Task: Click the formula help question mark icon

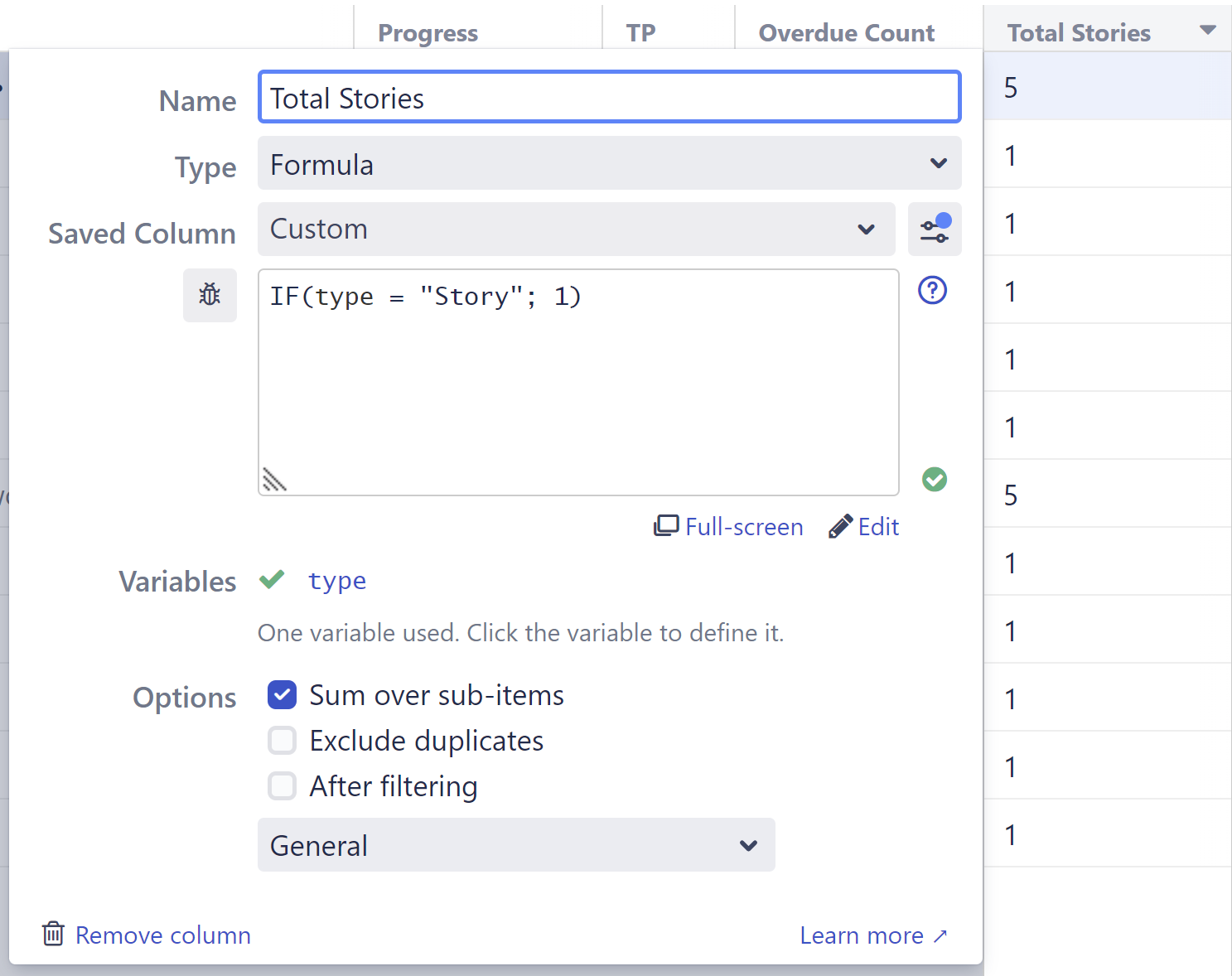Action: 932,290
